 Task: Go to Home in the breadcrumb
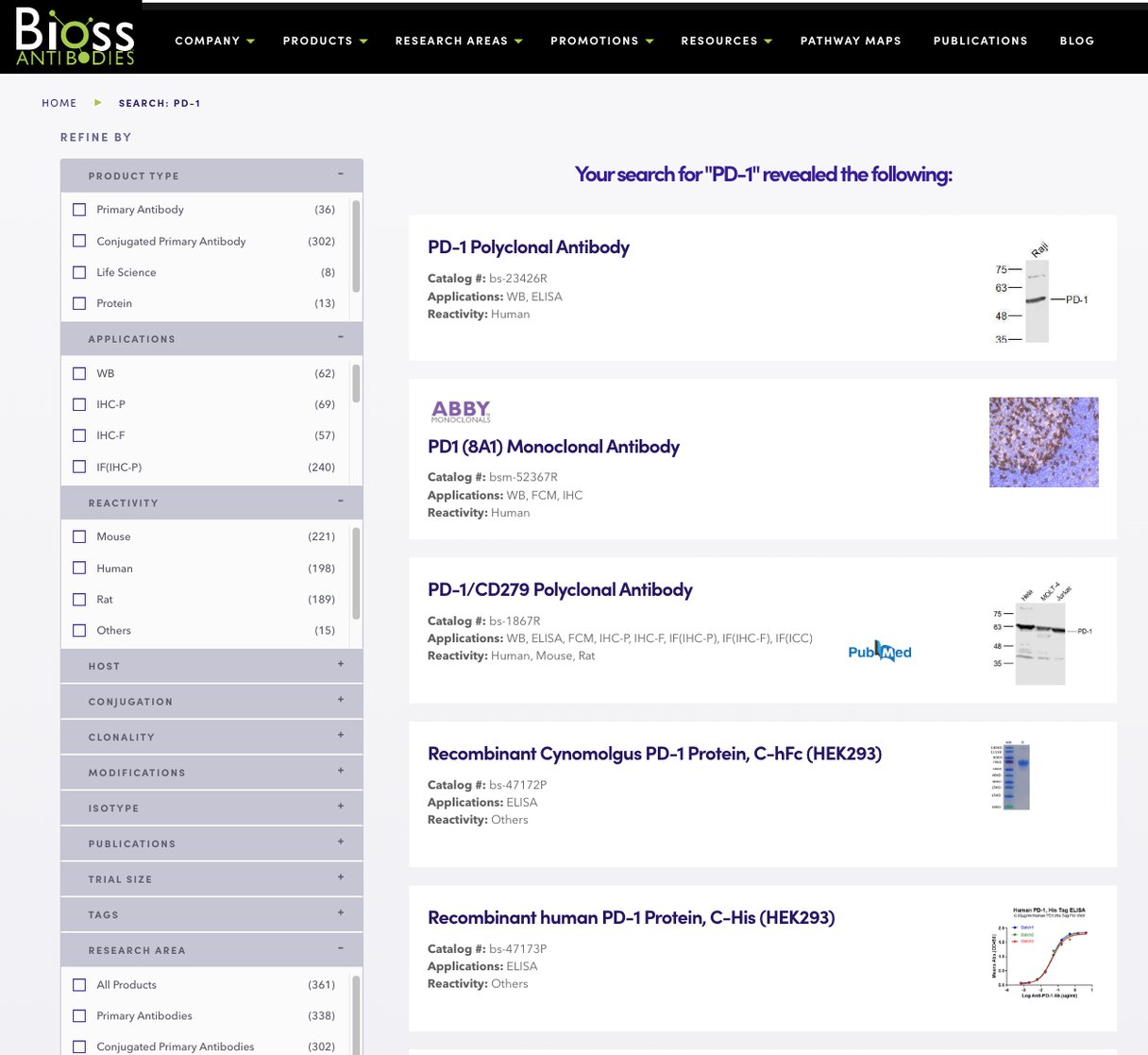click(x=59, y=103)
